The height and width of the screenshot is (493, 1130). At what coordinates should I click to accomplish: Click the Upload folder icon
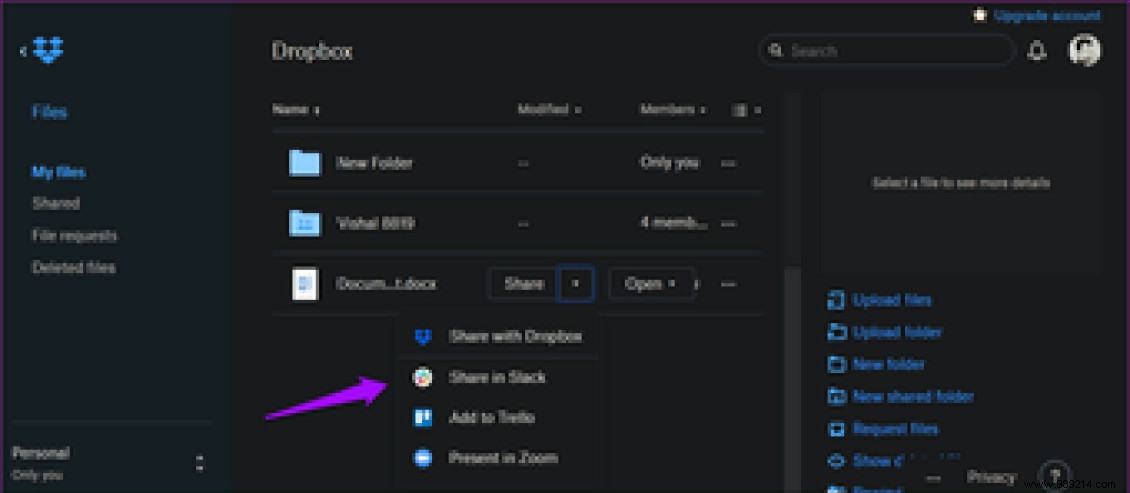click(836, 332)
